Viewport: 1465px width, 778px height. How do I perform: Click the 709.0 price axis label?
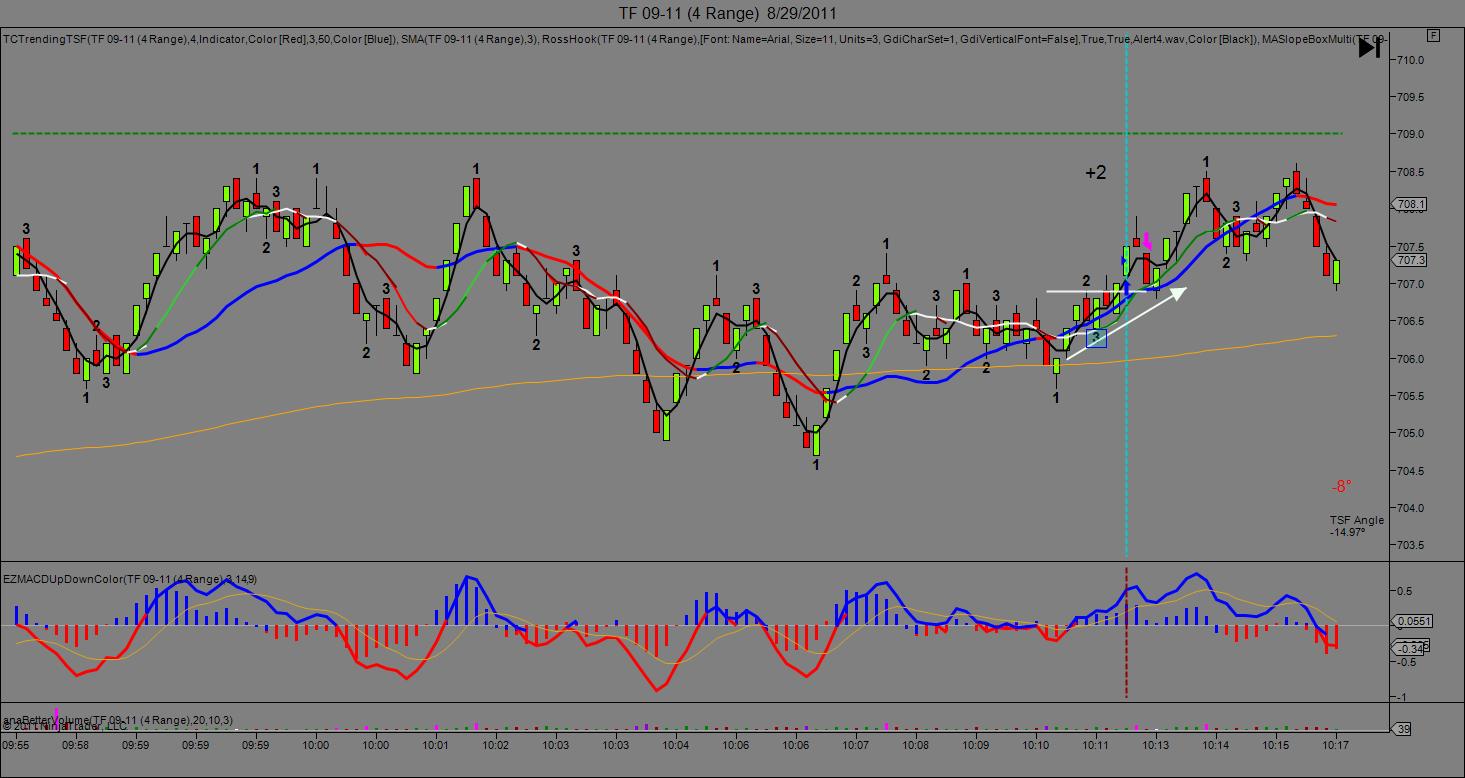pyautogui.click(x=1410, y=134)
